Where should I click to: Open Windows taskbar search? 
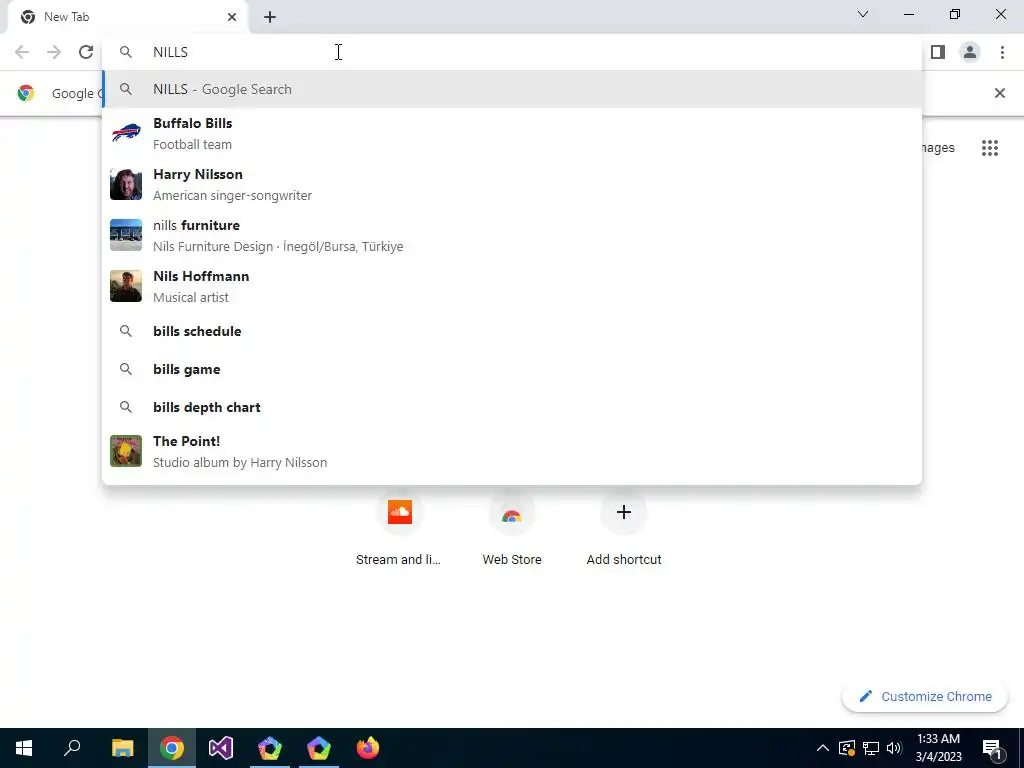point(72,748)
